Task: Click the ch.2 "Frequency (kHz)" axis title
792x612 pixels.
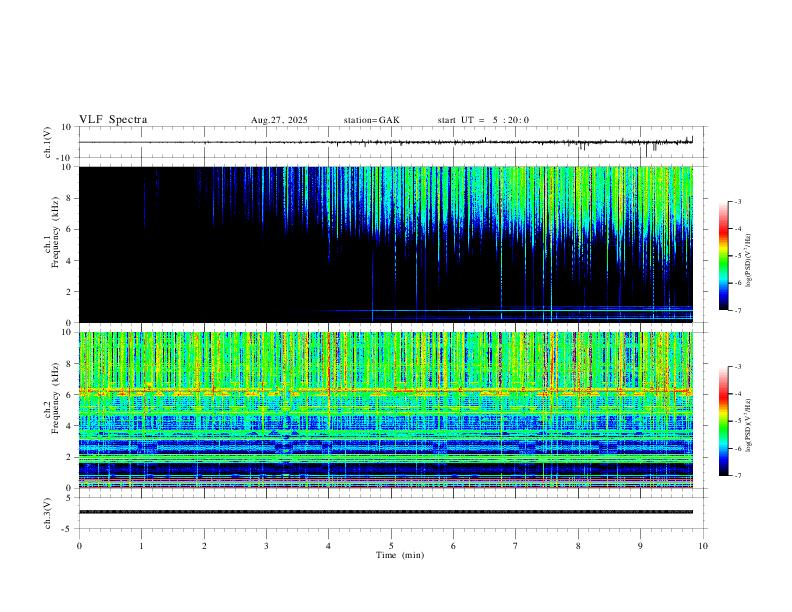Action: pyautogui.click(x=56, y=398)
